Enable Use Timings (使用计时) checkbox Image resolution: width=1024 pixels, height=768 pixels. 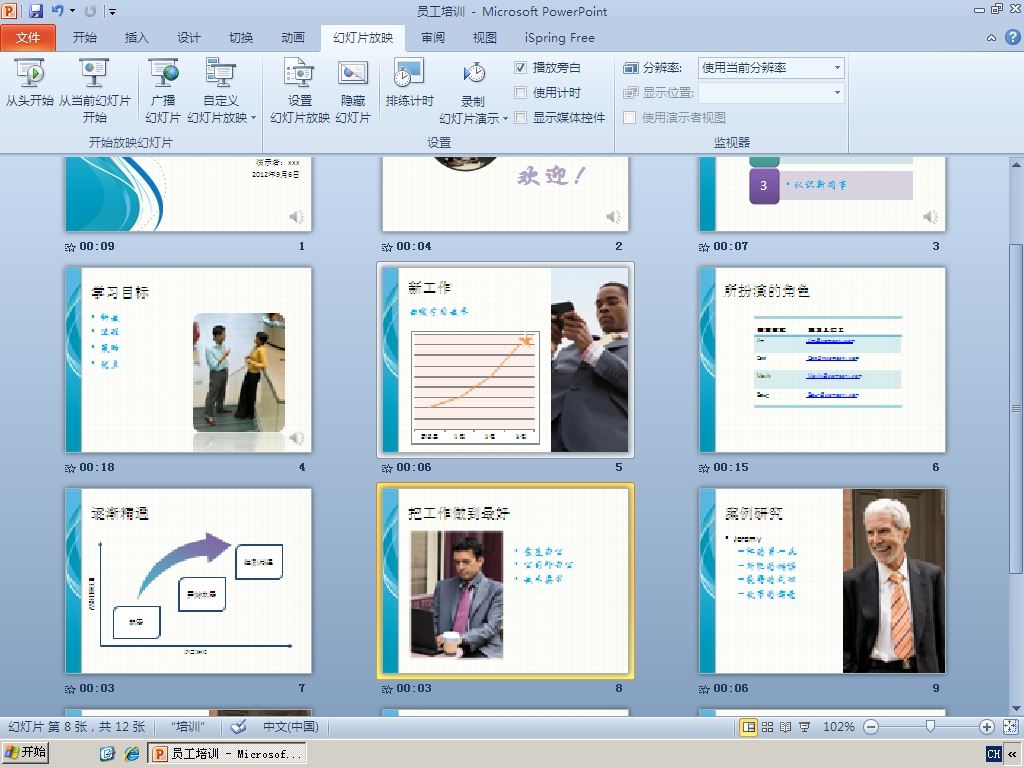tap(520, 93)
